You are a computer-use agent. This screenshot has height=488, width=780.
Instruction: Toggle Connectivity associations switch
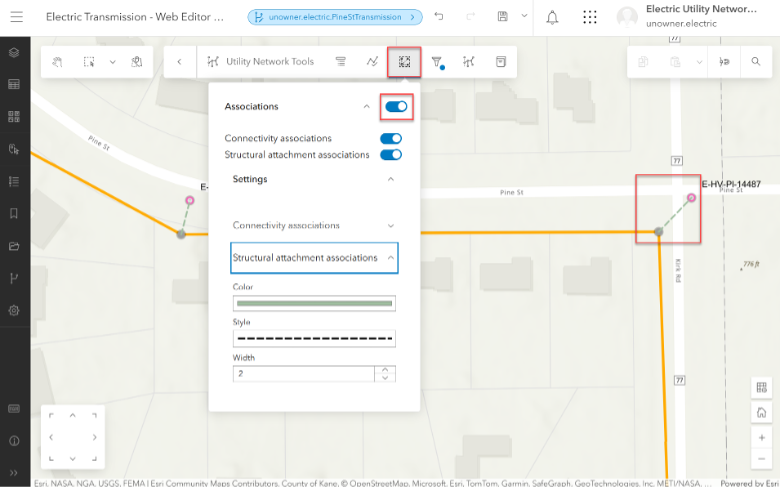click(x=391, y=138)
